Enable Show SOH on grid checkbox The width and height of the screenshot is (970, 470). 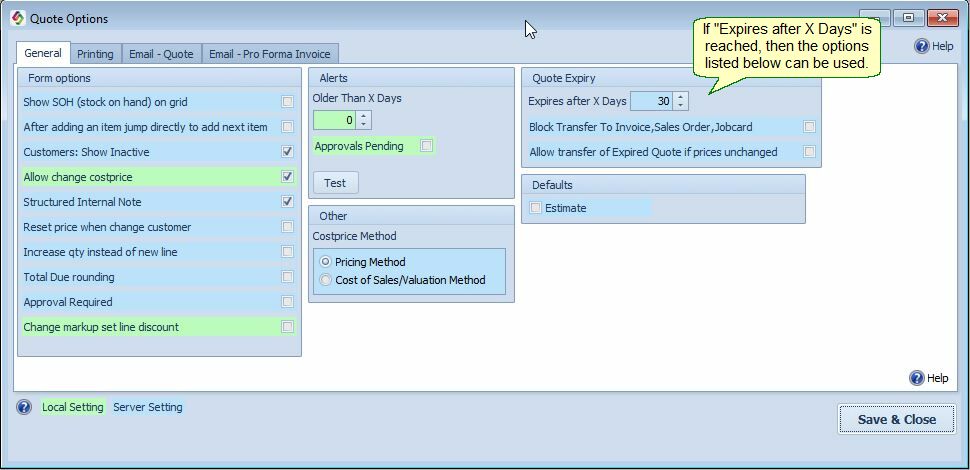point(287,102)
